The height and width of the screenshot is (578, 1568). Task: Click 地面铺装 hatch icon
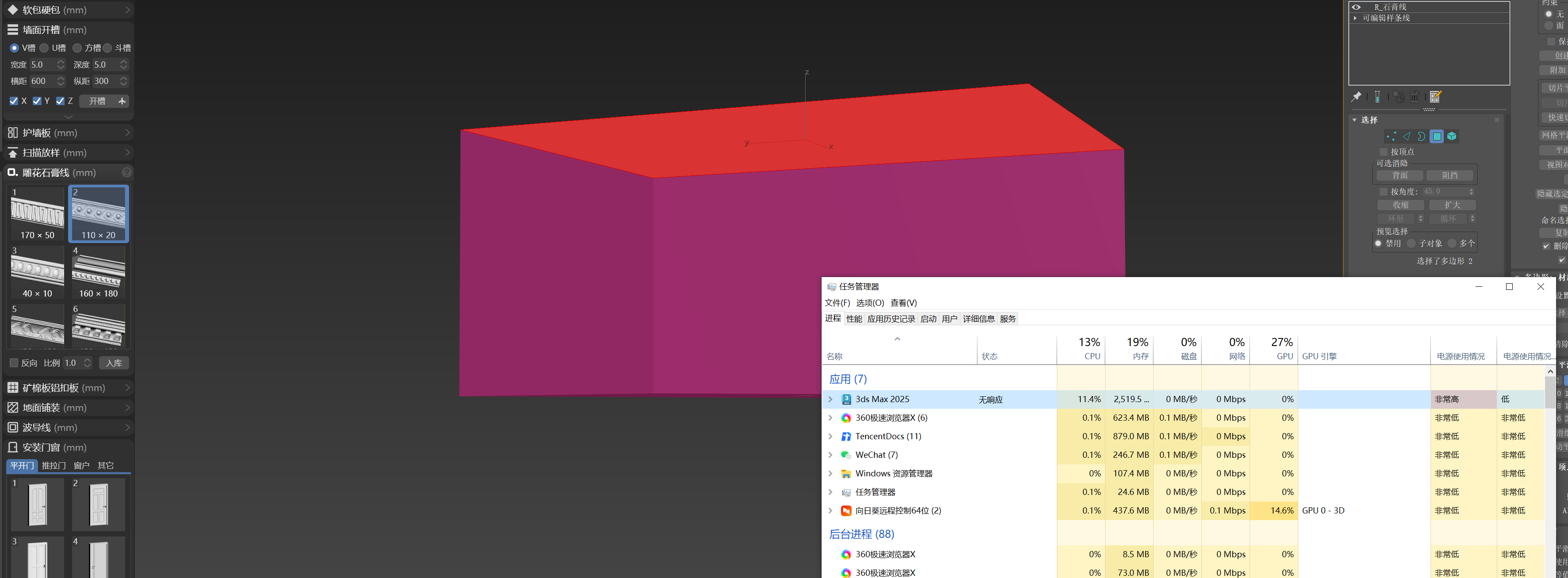(13, 407)
